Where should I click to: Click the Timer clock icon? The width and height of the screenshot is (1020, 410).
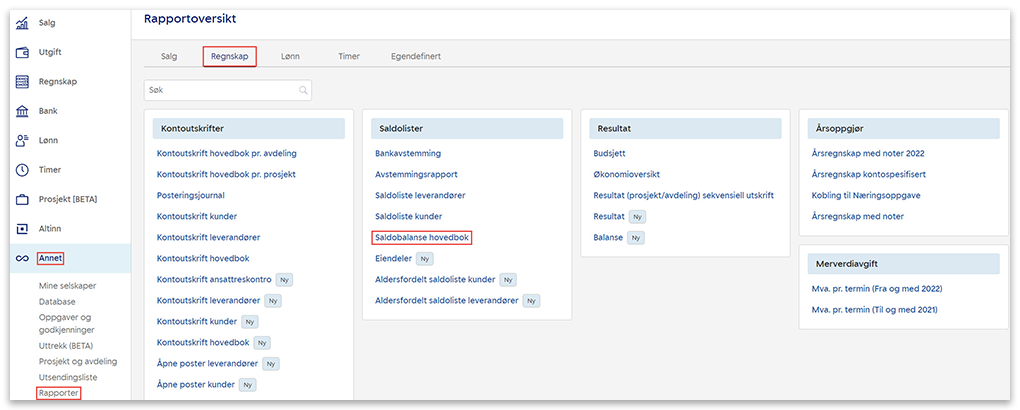pos(22,170)
